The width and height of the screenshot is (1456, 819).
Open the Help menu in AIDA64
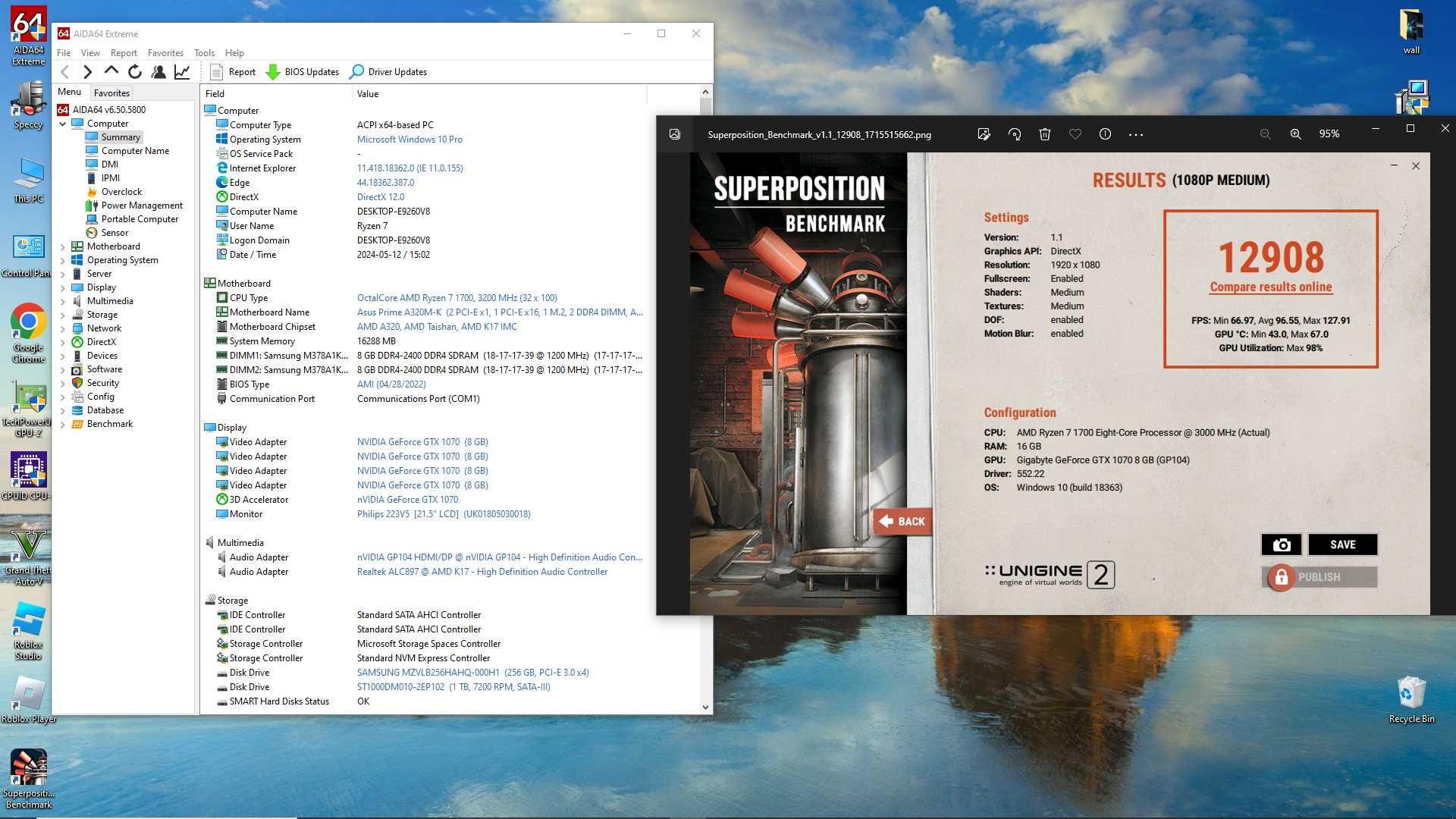pos(234,53)
